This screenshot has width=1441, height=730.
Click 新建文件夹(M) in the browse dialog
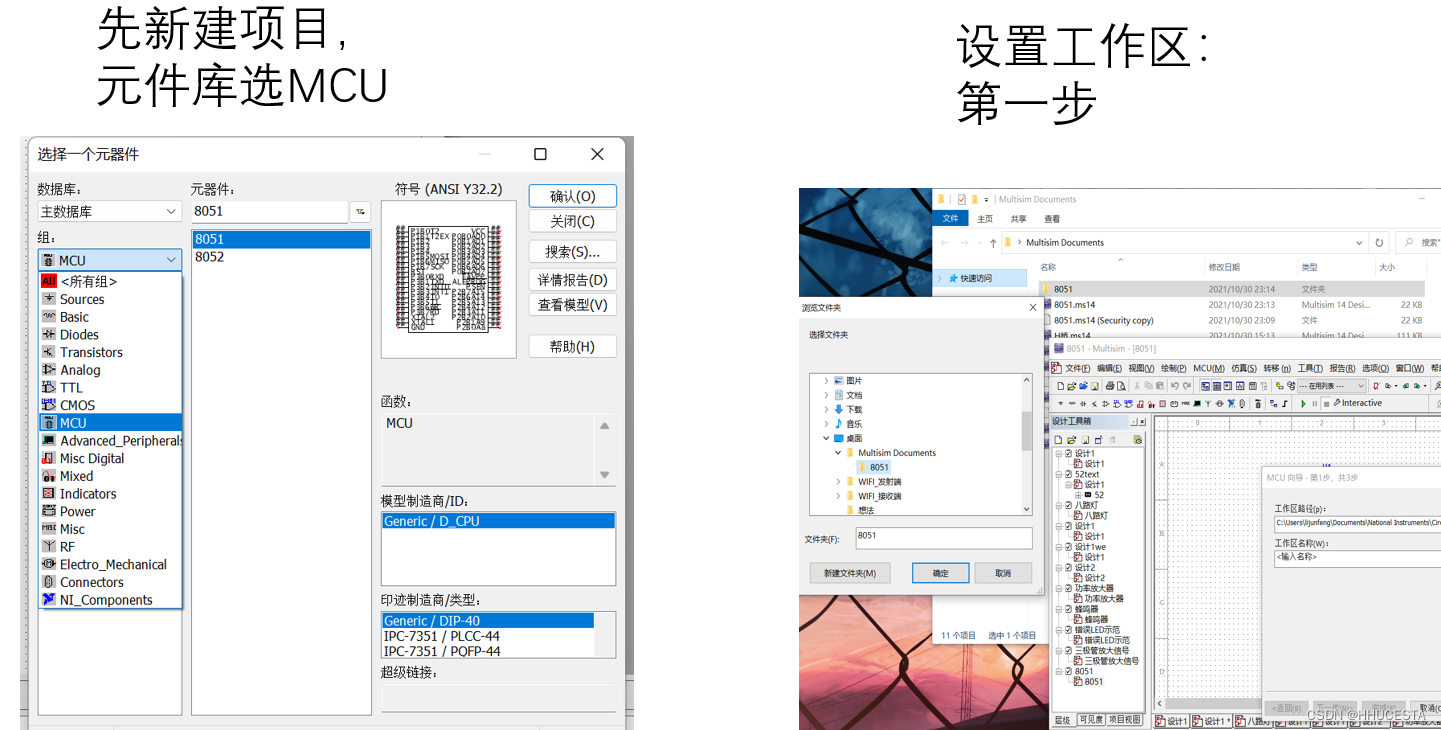[x=849, y=573]
